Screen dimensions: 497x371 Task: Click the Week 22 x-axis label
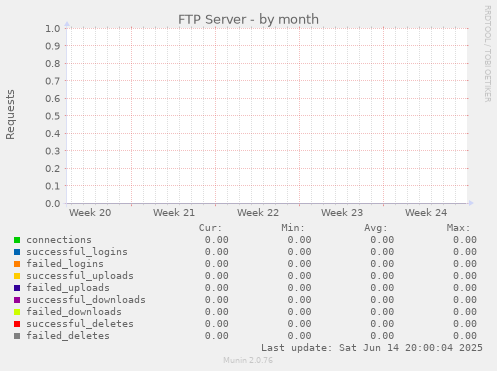pos(258,212)
